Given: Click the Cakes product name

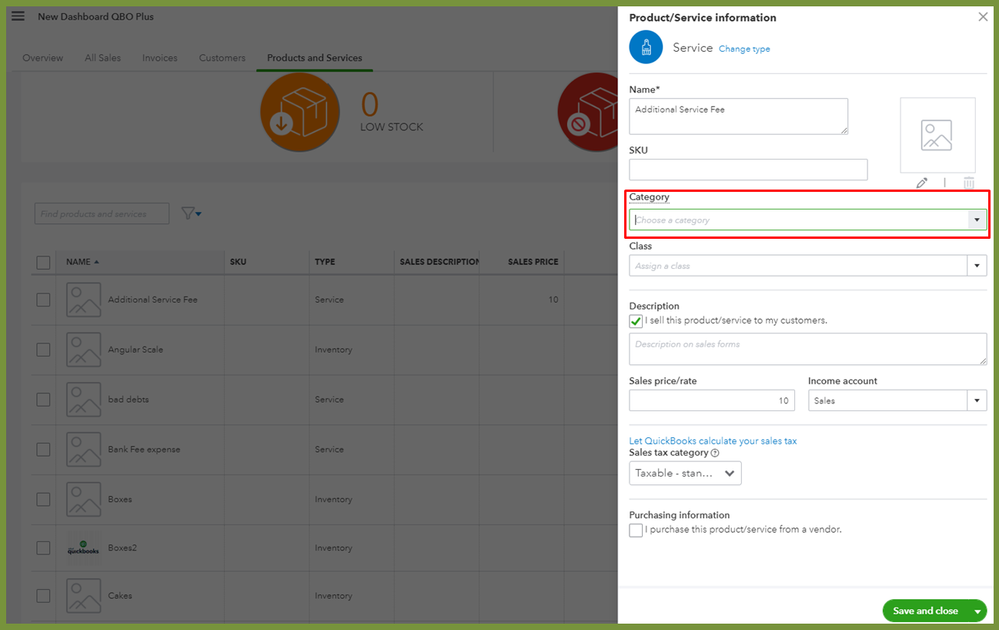Looking at the screenshot, I should click(120, 596).
